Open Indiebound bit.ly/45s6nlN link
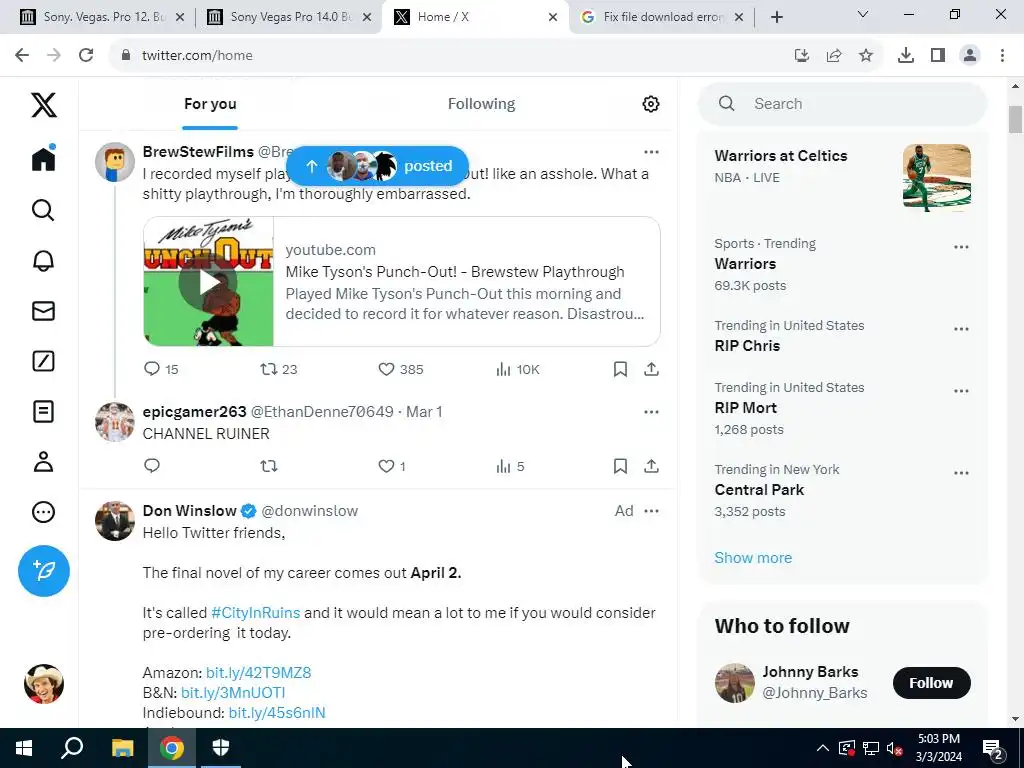The height and width of the screenshot is (768, 1024). coord(277,712)
